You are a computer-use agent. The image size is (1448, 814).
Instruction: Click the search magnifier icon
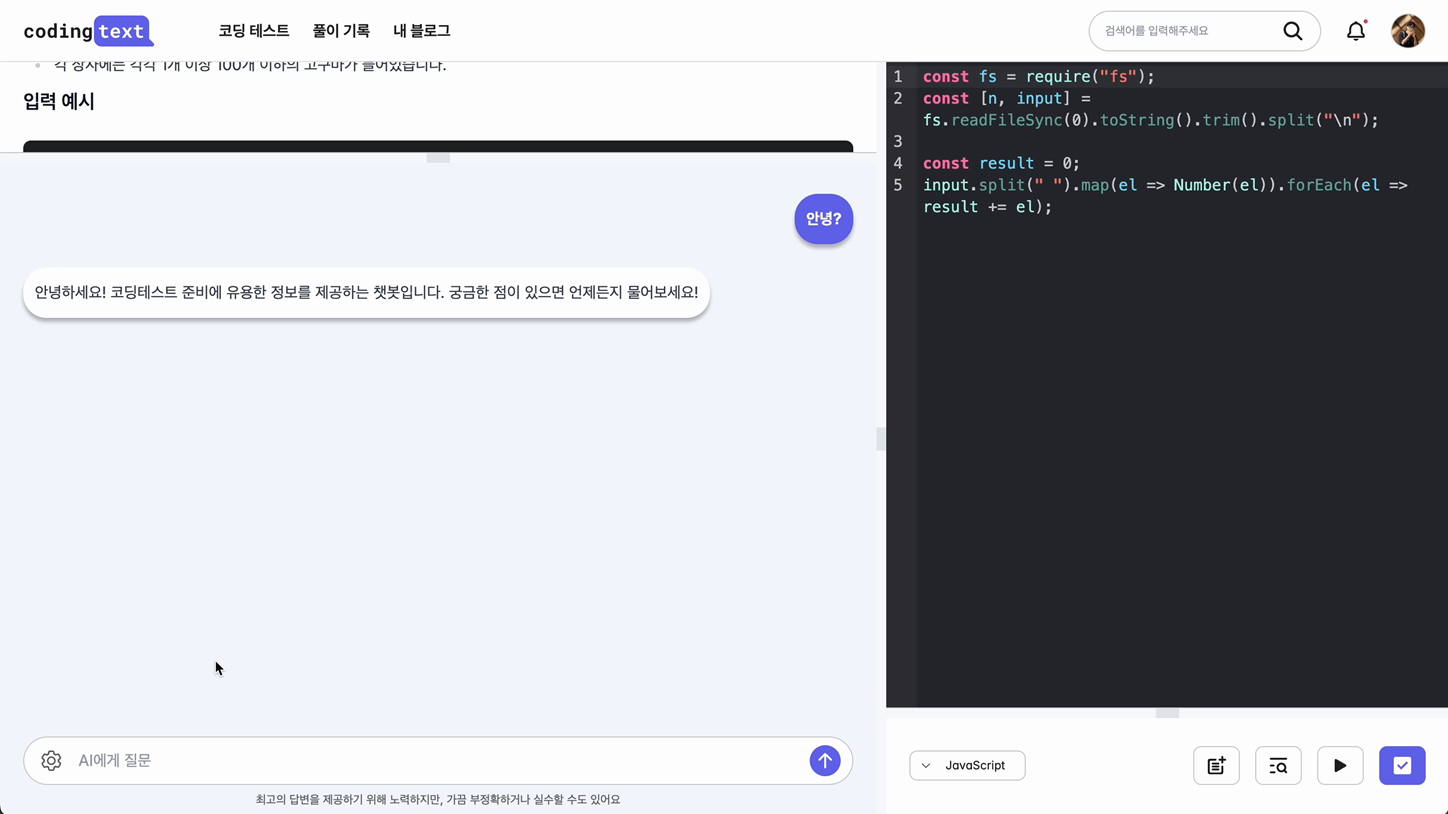point(1293,31)
